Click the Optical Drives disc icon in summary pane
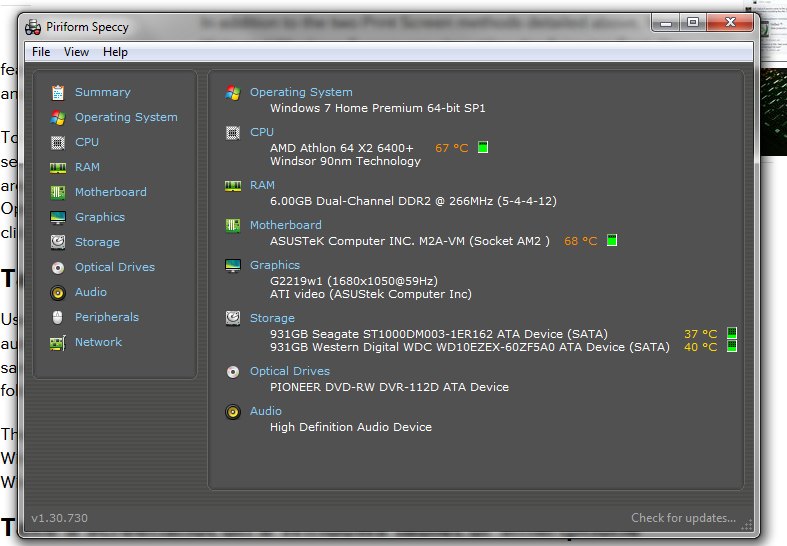Image resolution: width=787 pixels, height=546 pixels. 233,372
